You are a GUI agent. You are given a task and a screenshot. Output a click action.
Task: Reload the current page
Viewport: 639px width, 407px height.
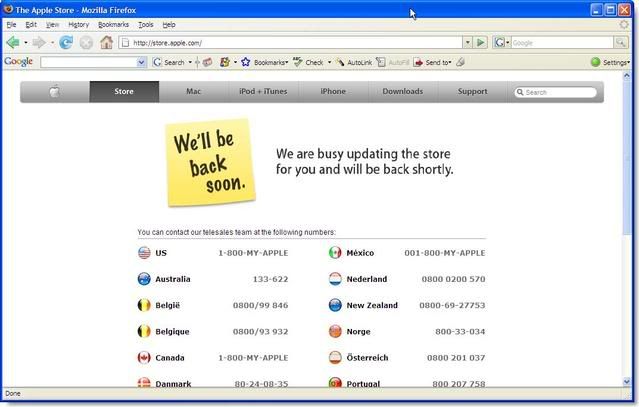coord(66,42)
